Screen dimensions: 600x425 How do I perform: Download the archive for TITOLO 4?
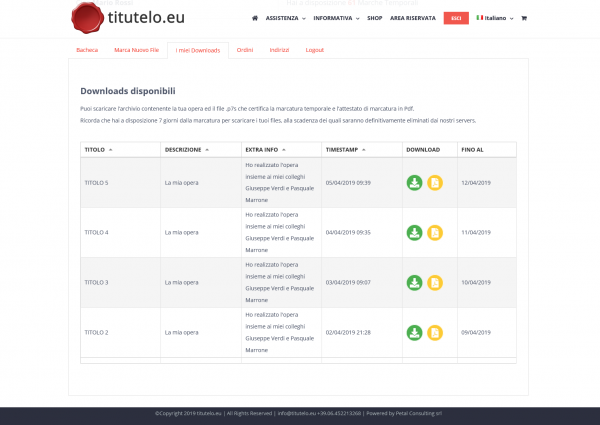[x=414, y=233]
